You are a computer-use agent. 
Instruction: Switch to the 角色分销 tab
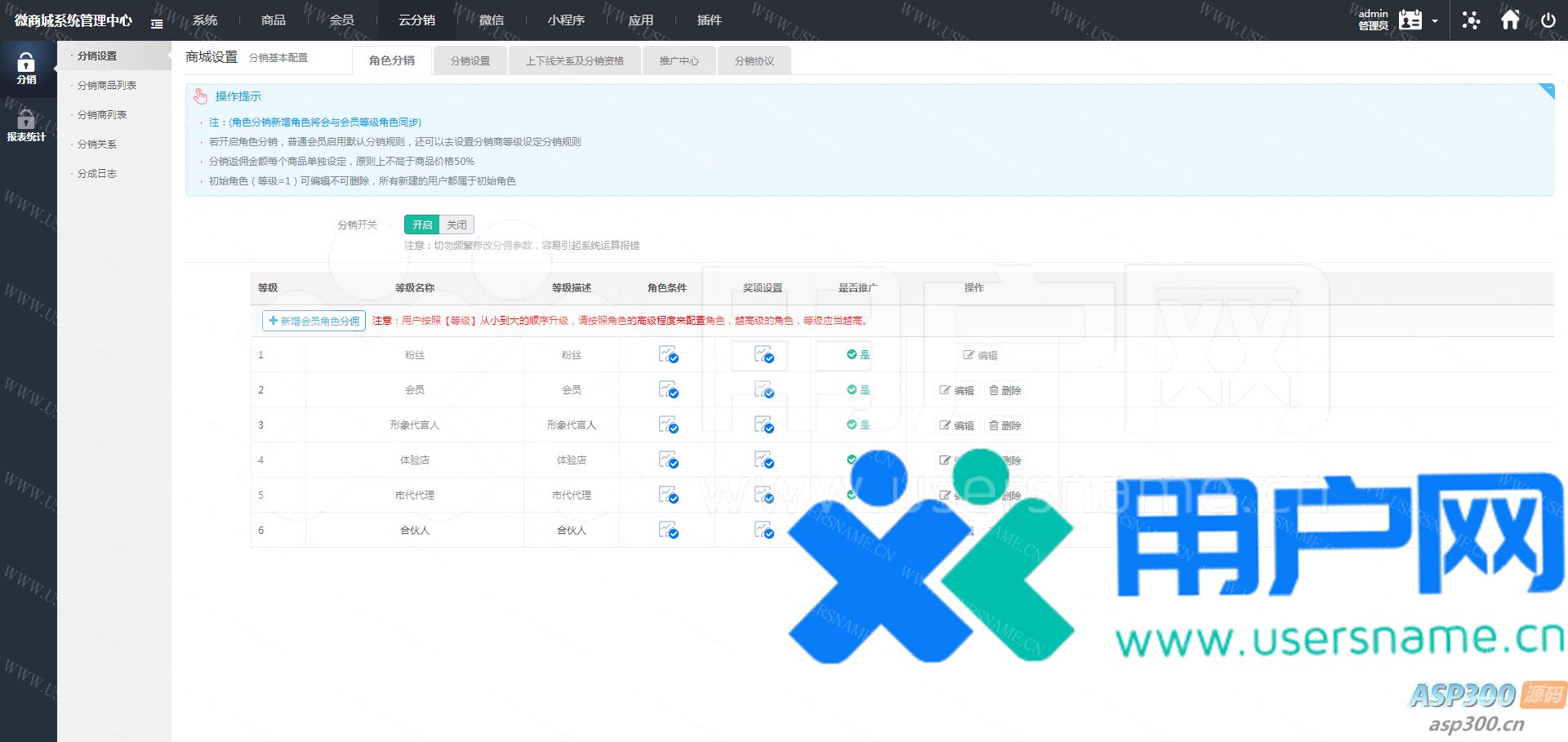[x=392, y=60]
